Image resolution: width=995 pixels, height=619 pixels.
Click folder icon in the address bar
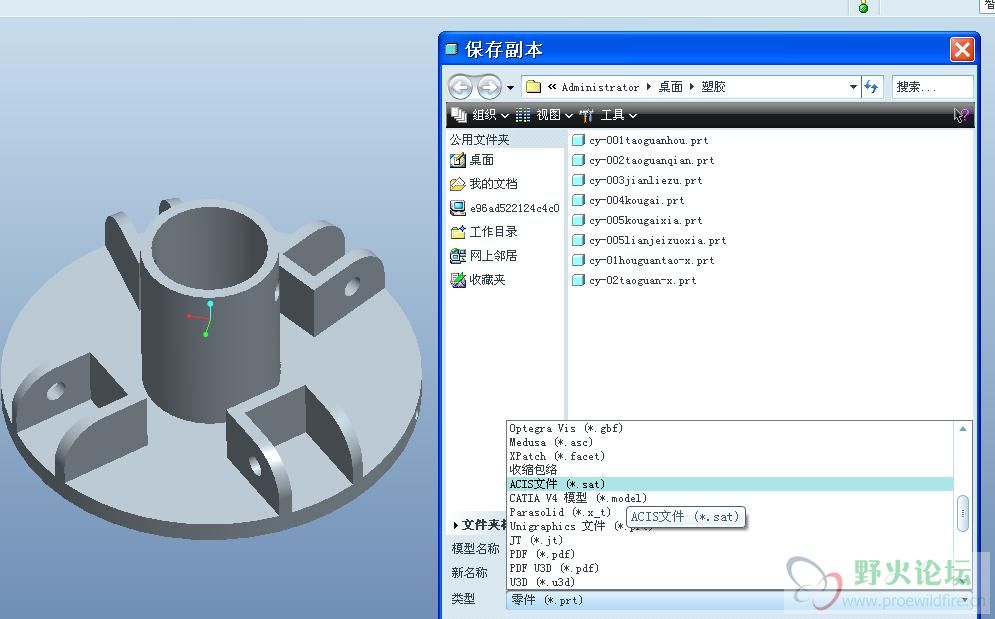(x=534, y=87)
